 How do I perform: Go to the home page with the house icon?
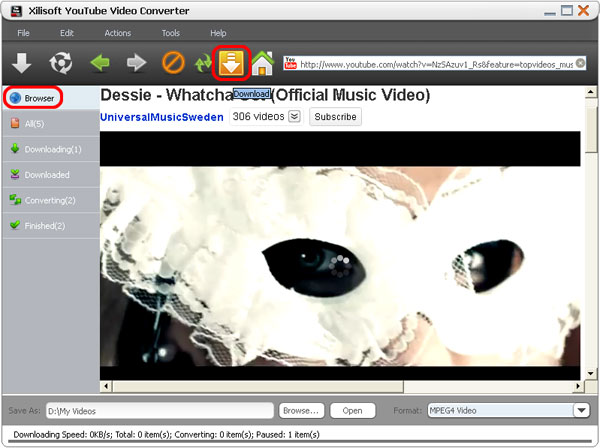(262, 63)
